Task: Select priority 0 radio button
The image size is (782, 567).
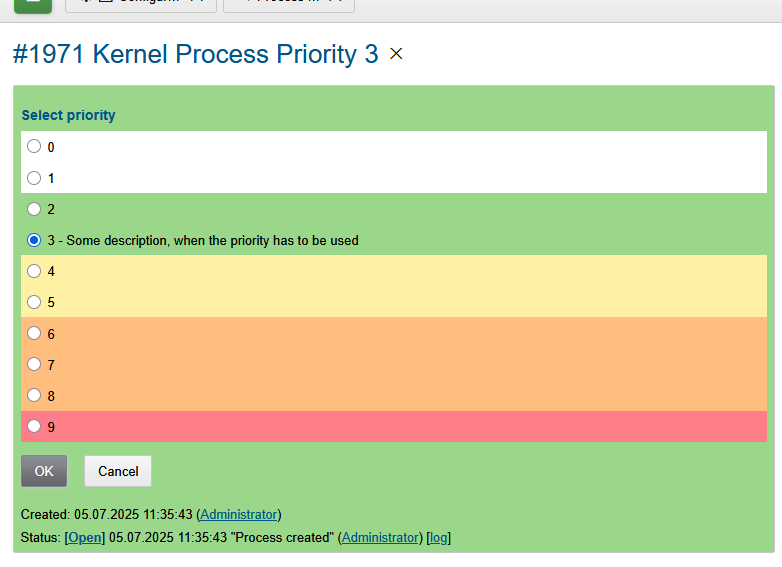Action: [34, 147]
